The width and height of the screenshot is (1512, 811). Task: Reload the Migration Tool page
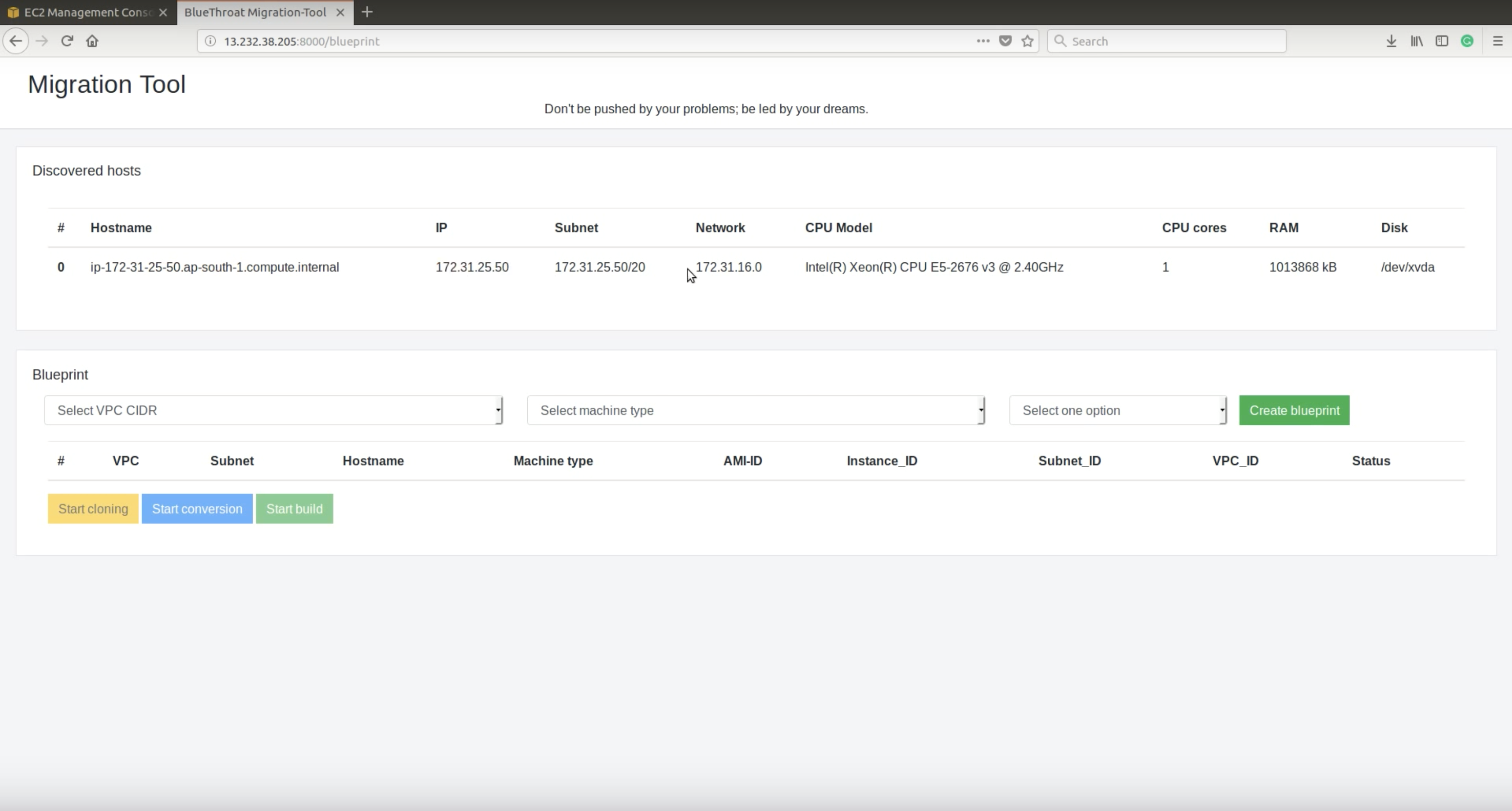(67, 41)
